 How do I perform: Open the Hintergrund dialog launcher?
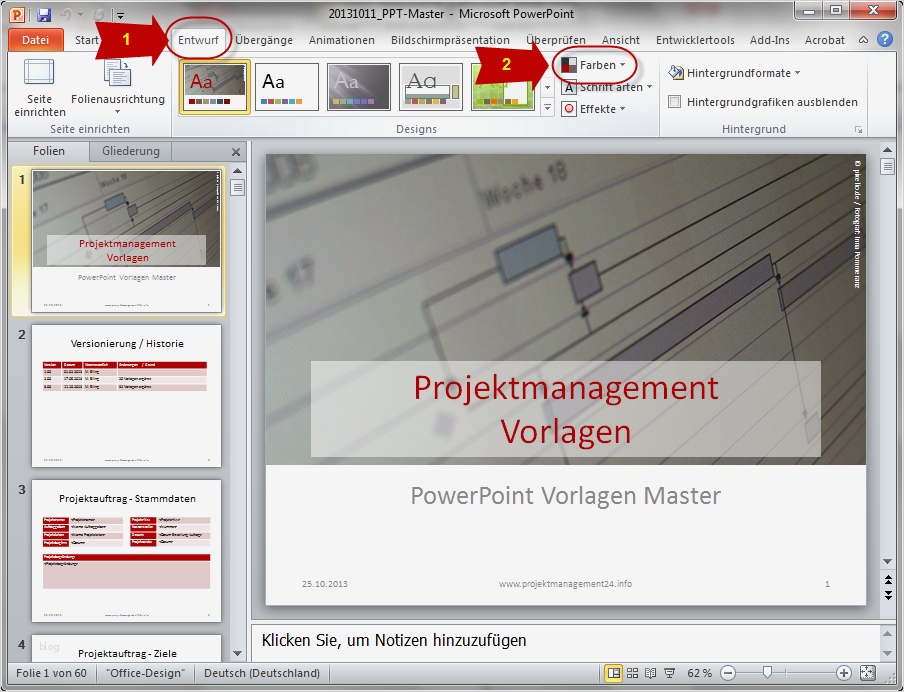[x=859, y=129]
